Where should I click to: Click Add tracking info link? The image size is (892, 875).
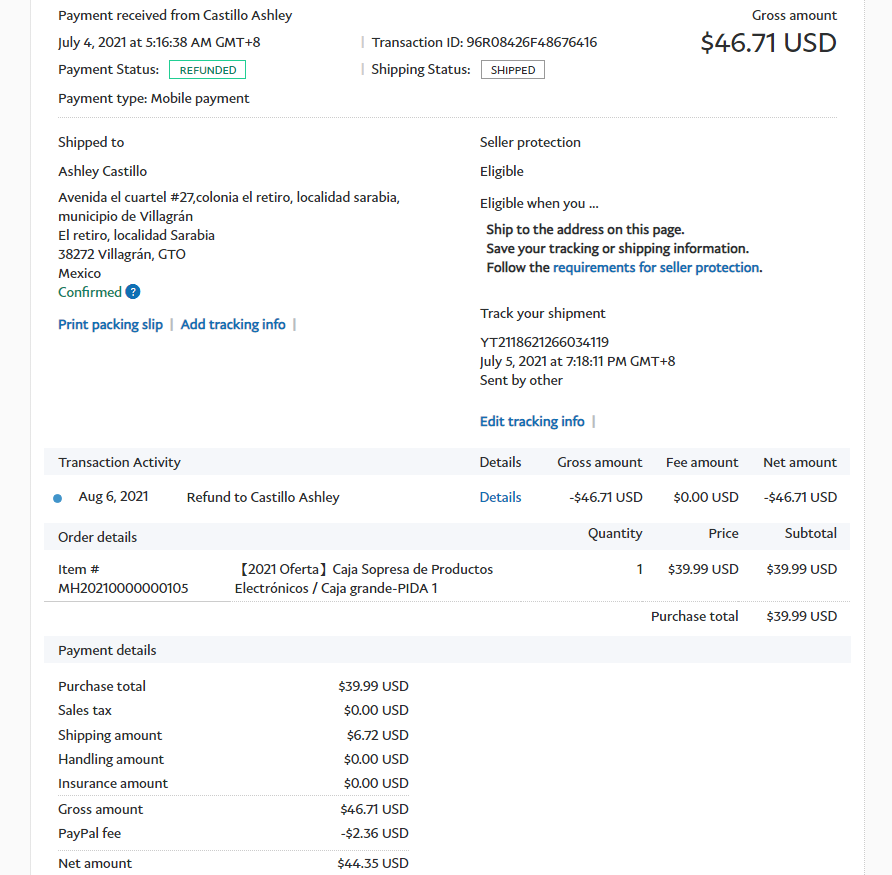pyautogui.click(x=233, y=324)
